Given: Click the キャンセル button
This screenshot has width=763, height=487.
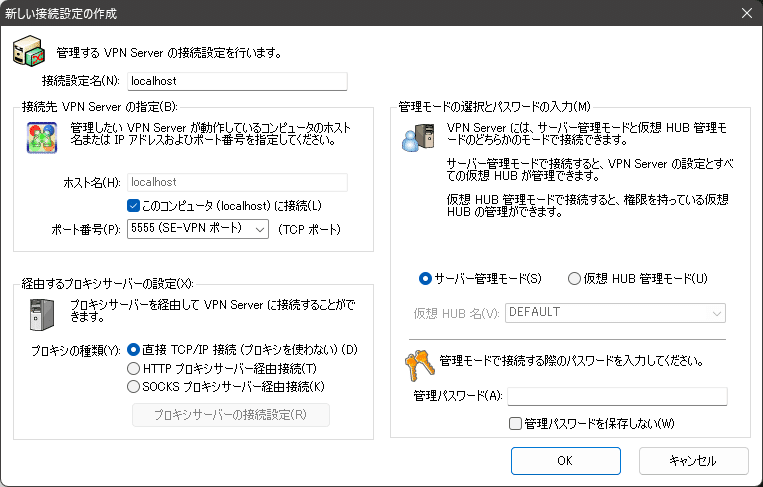Looking at the screenshot, I should pyautogui.click(x=693, y=461).
